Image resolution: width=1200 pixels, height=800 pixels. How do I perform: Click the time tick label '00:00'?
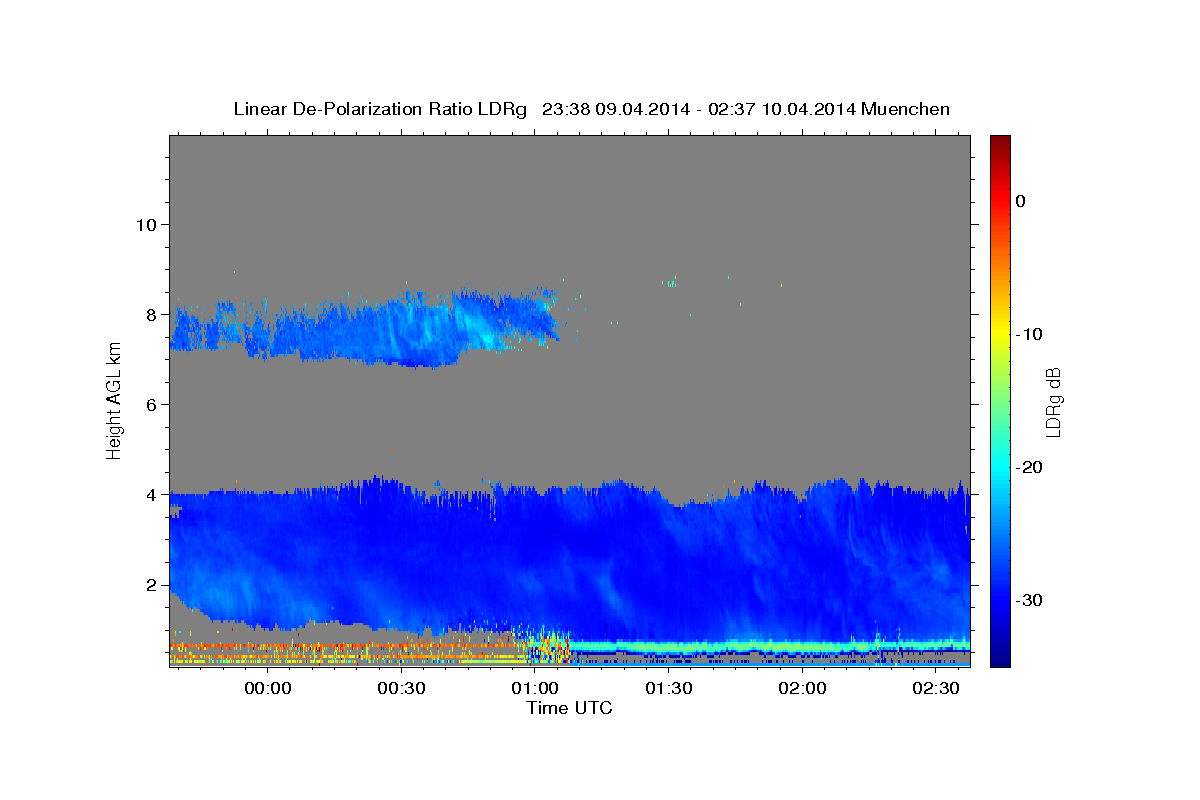click(x=267, y=688)
